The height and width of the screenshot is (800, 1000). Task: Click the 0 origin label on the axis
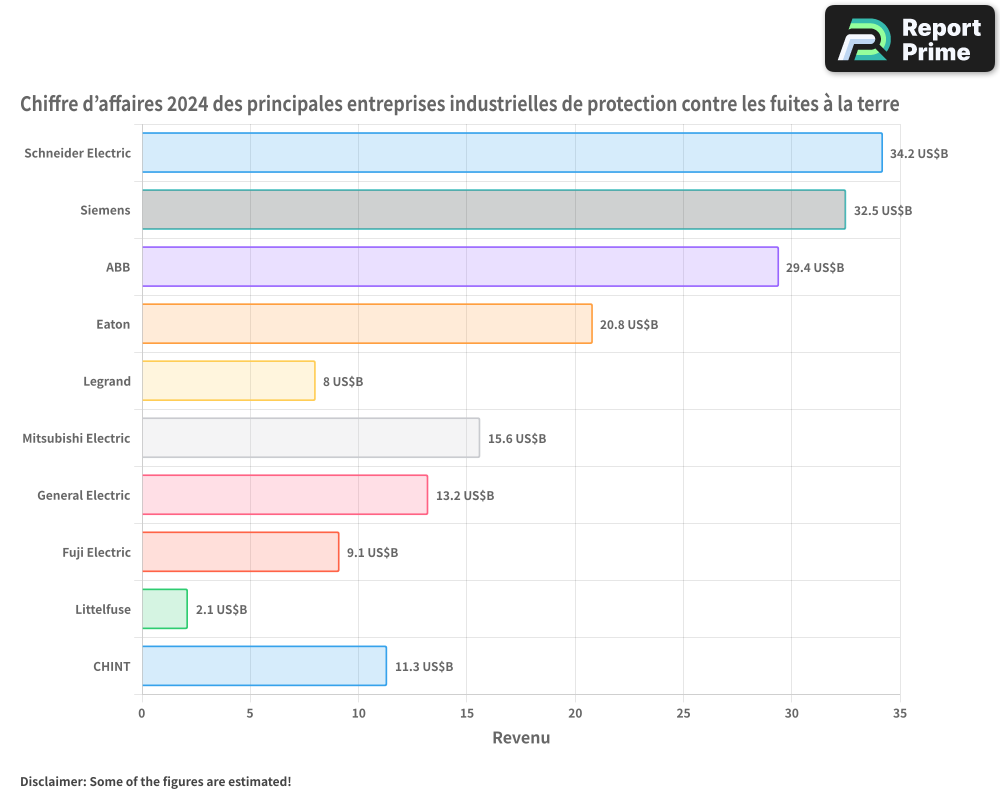pos(142,712)
